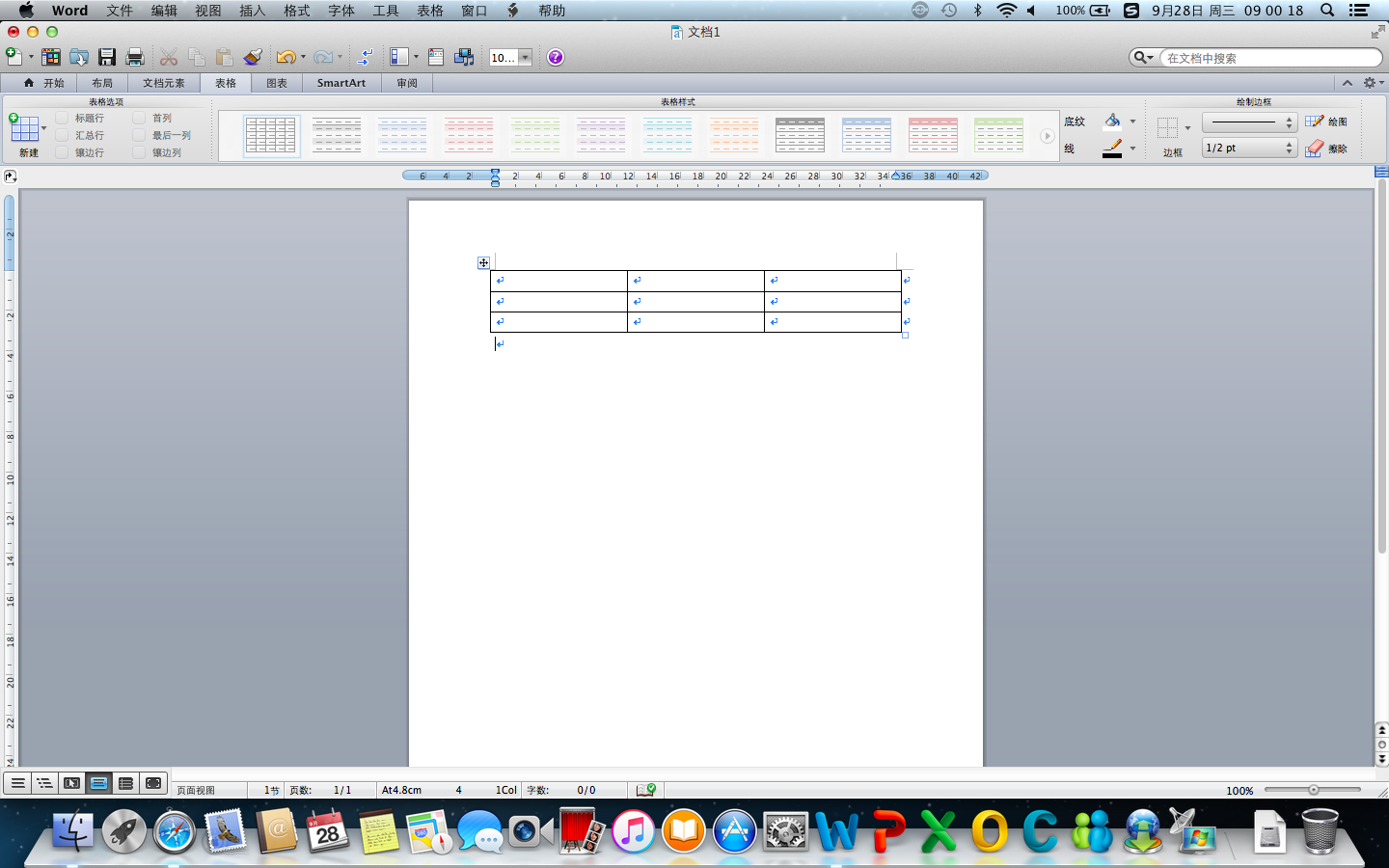Click the Print icon
This screenshot has width=1389, height=868.
(x=135, y=57)
